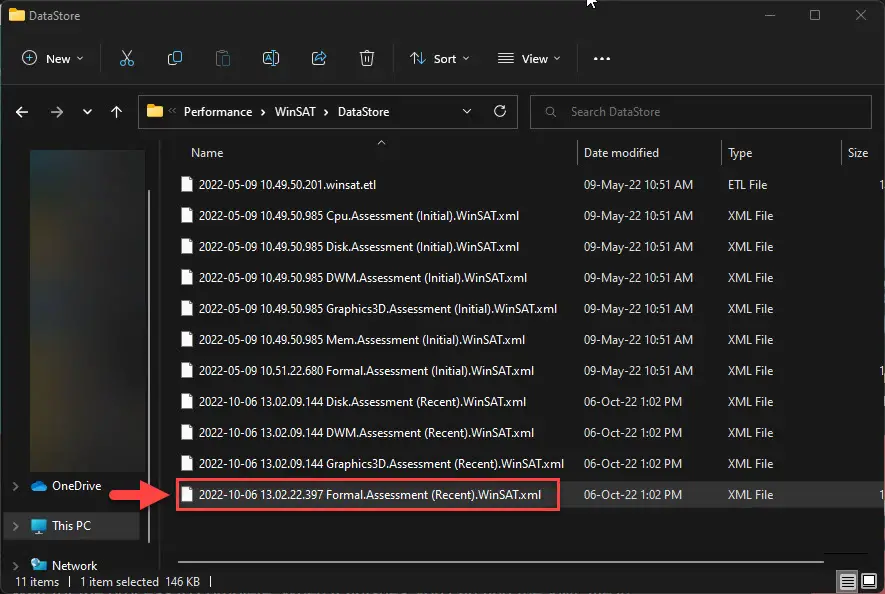Viewport: 885px width, 594px height.
Task: Select DWM.Assessment (Initial).WinSAT.xml file
Action: (x=362, y=278)
